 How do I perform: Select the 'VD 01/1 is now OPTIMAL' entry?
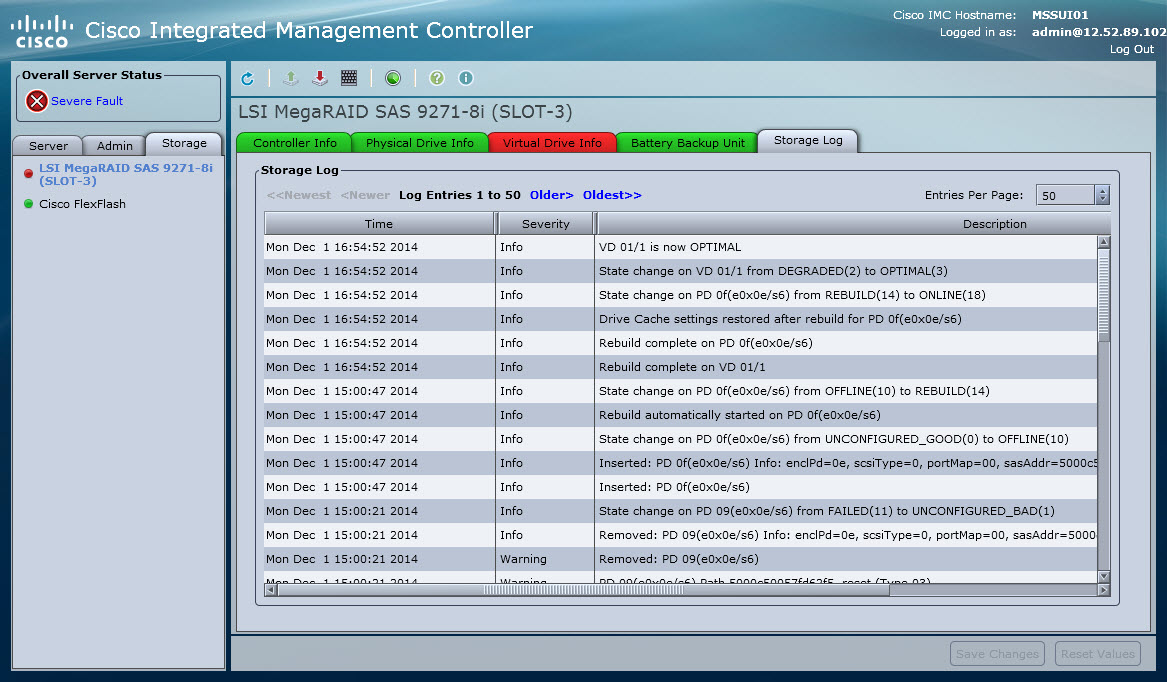[681, 247]
